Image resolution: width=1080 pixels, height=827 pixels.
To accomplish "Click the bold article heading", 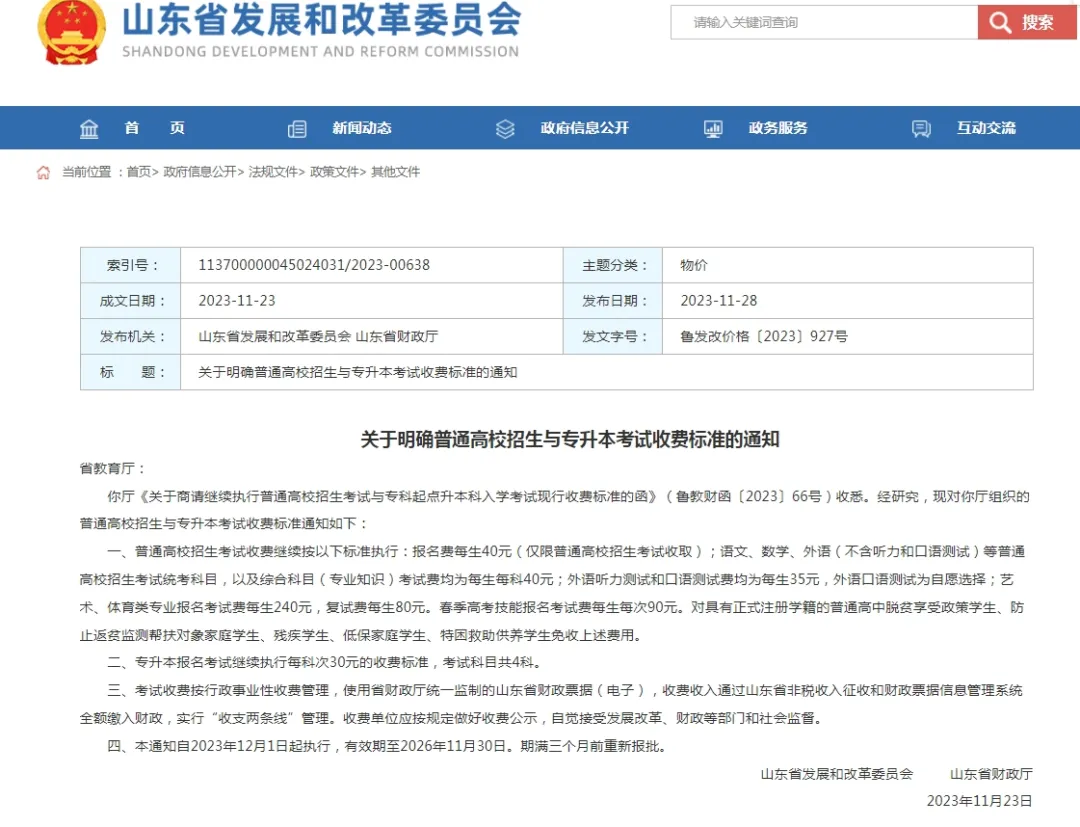I will (x=570, y=439).
